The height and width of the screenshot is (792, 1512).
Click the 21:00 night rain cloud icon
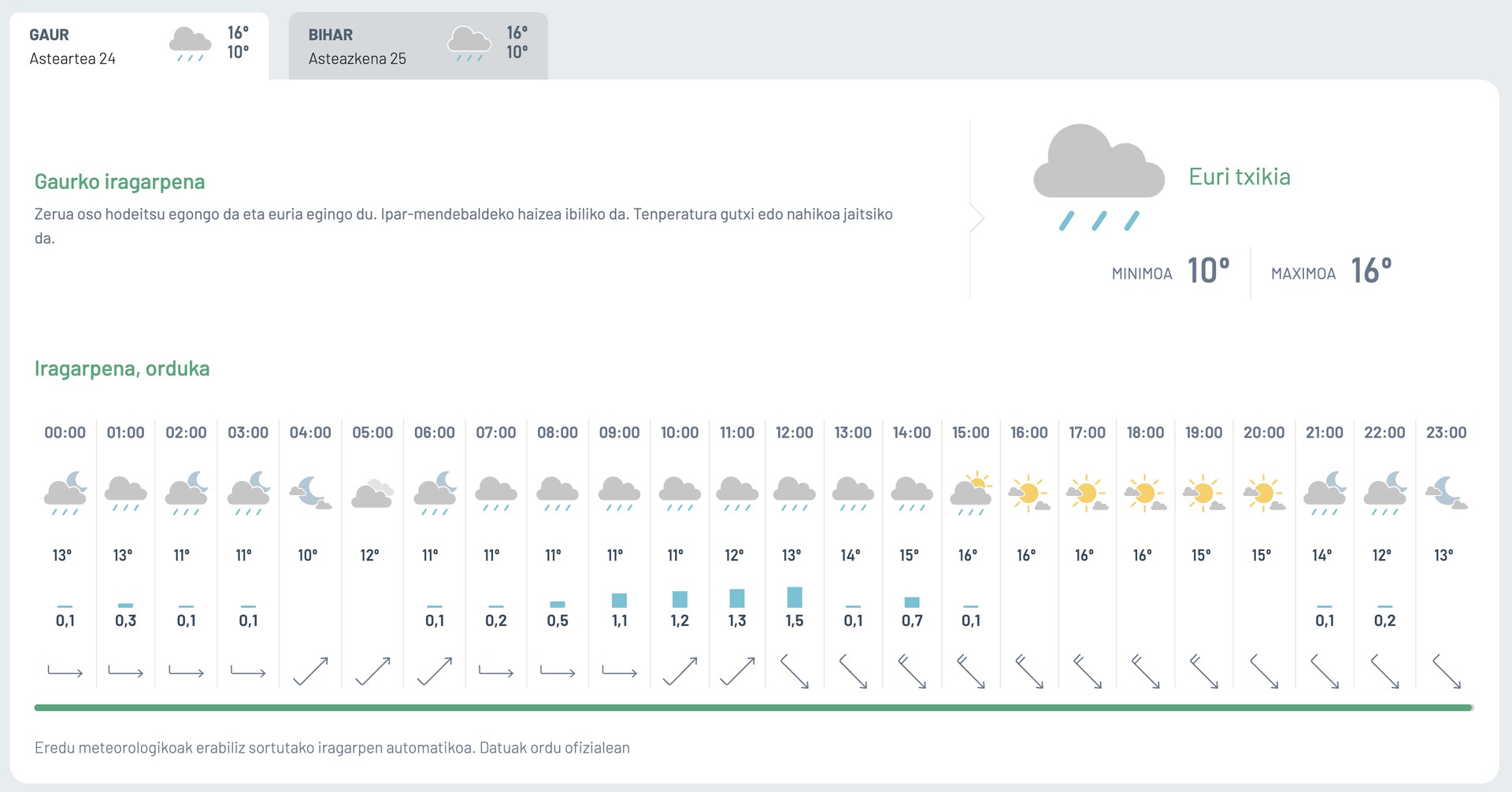tap(1325, 494)
